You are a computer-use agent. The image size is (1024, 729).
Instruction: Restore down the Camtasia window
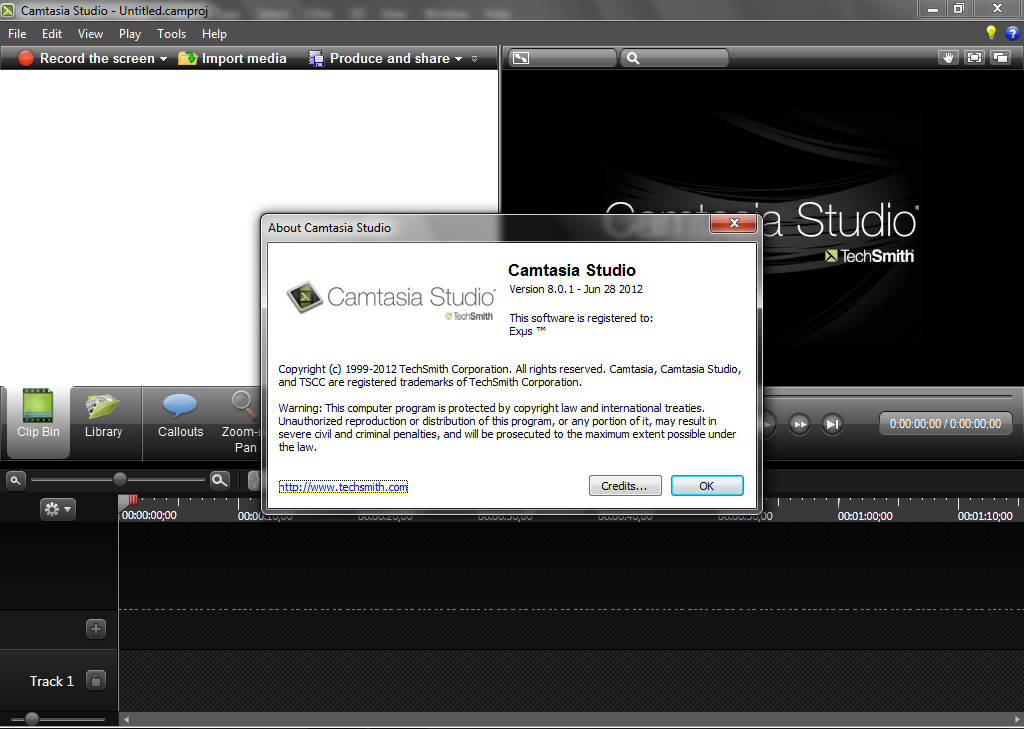click(959, 8)
